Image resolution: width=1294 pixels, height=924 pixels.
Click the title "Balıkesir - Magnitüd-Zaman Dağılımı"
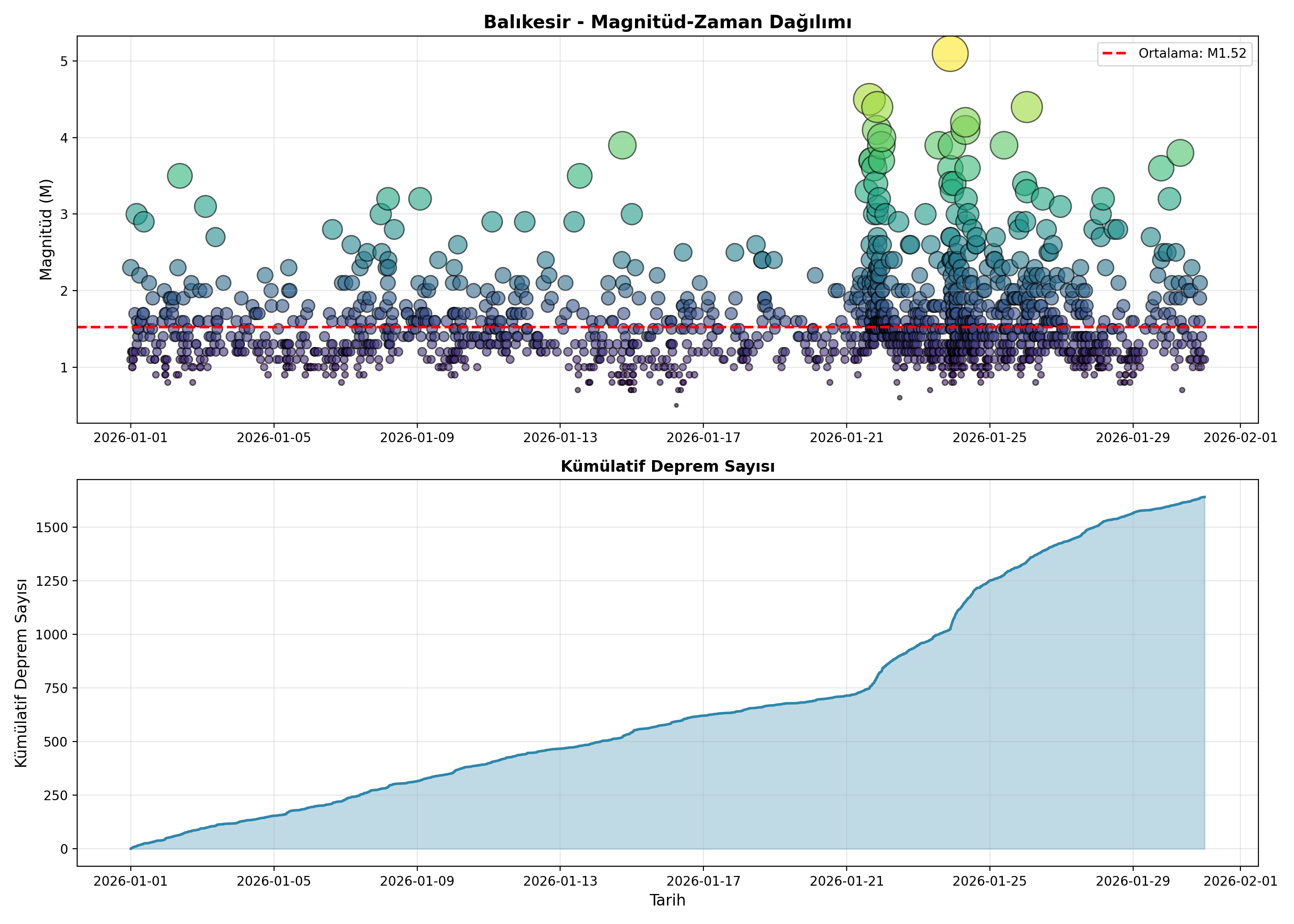pos(667,22)
